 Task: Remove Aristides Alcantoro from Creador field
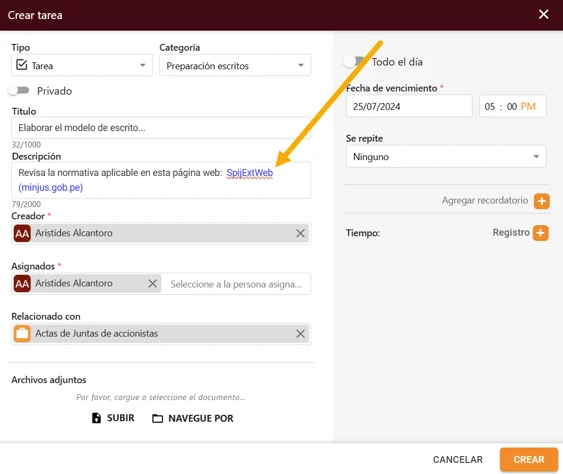pyautogui.click(x=301, y=233)
